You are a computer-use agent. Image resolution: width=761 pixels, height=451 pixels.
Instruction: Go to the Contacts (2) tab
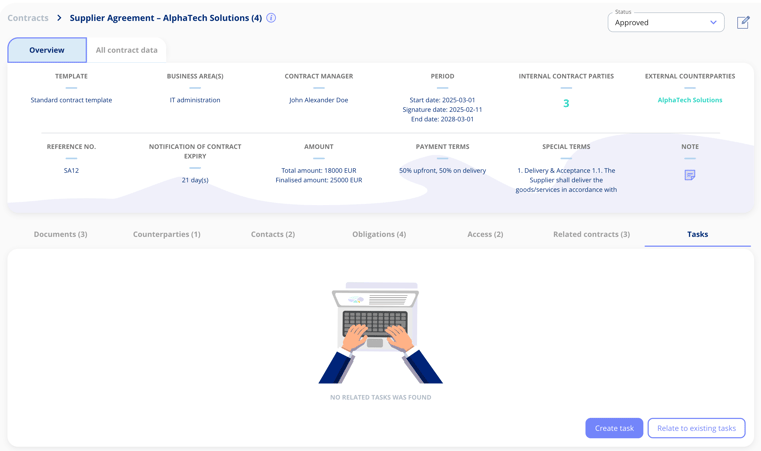[x=273, y=234]
